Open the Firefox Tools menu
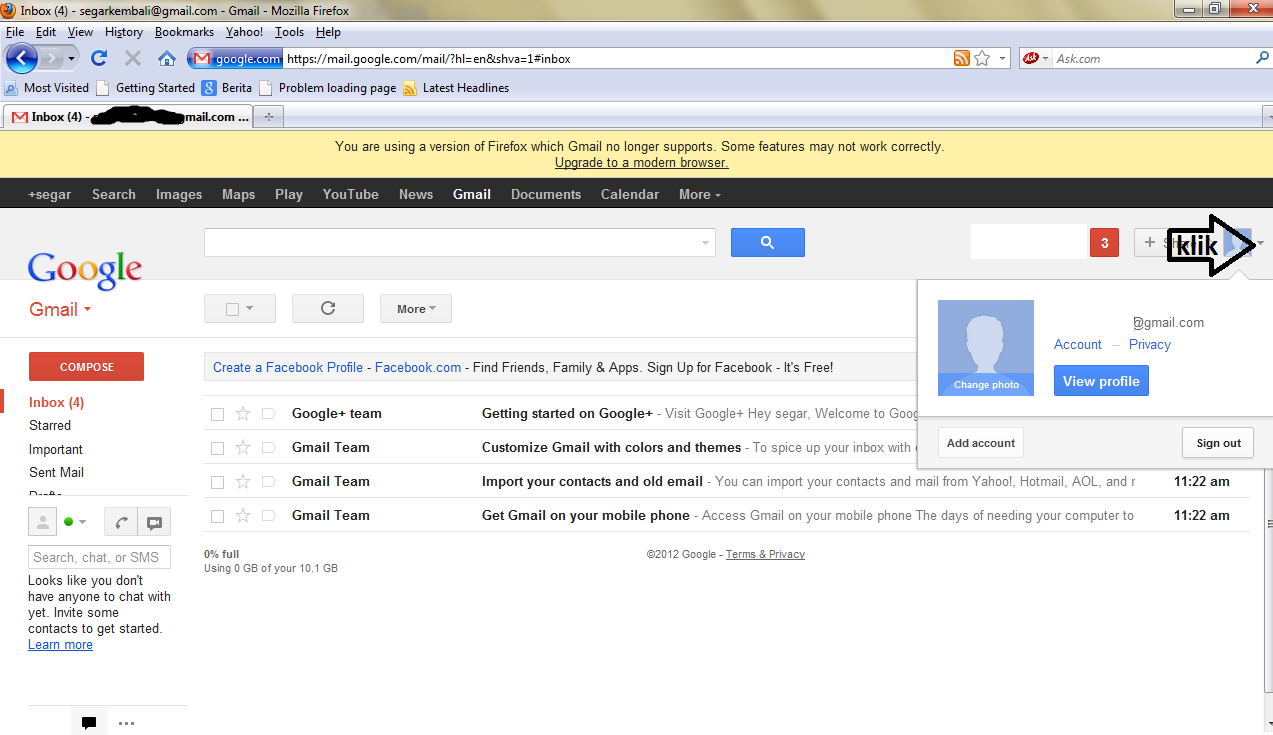This screenshot has height=735, width=1273. 289,32
